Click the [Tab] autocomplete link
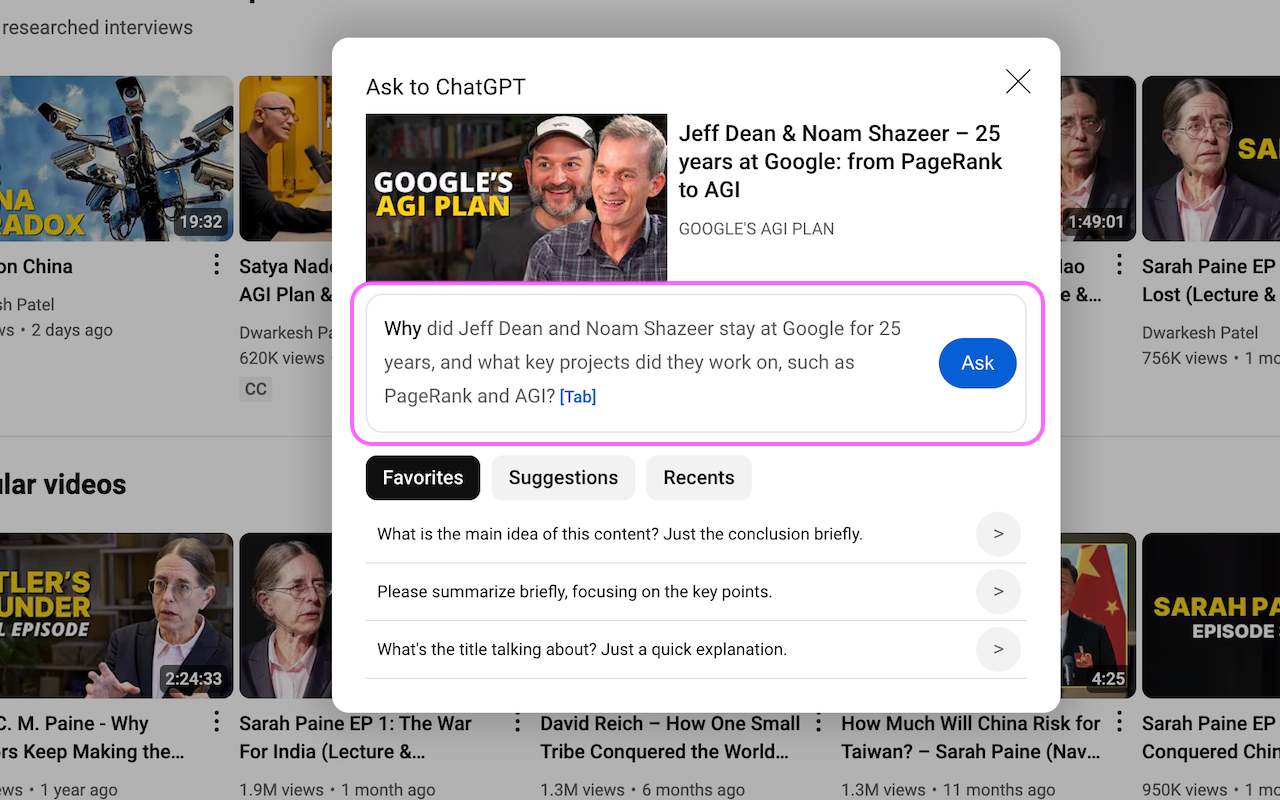This screenshot has width=1280, height=800. (578, 396)
